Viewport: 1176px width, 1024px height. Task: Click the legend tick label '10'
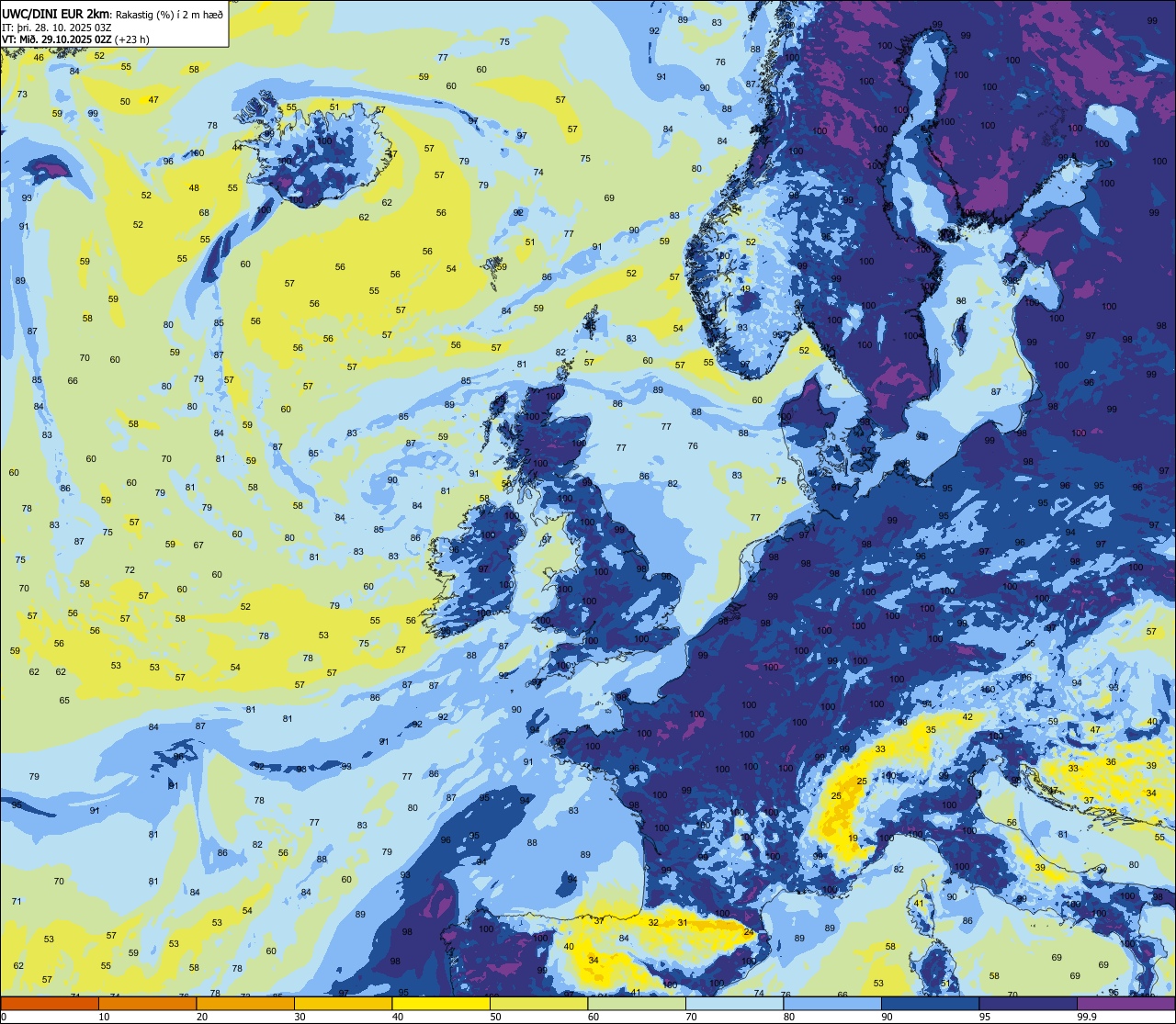[x=104, y=1017]
